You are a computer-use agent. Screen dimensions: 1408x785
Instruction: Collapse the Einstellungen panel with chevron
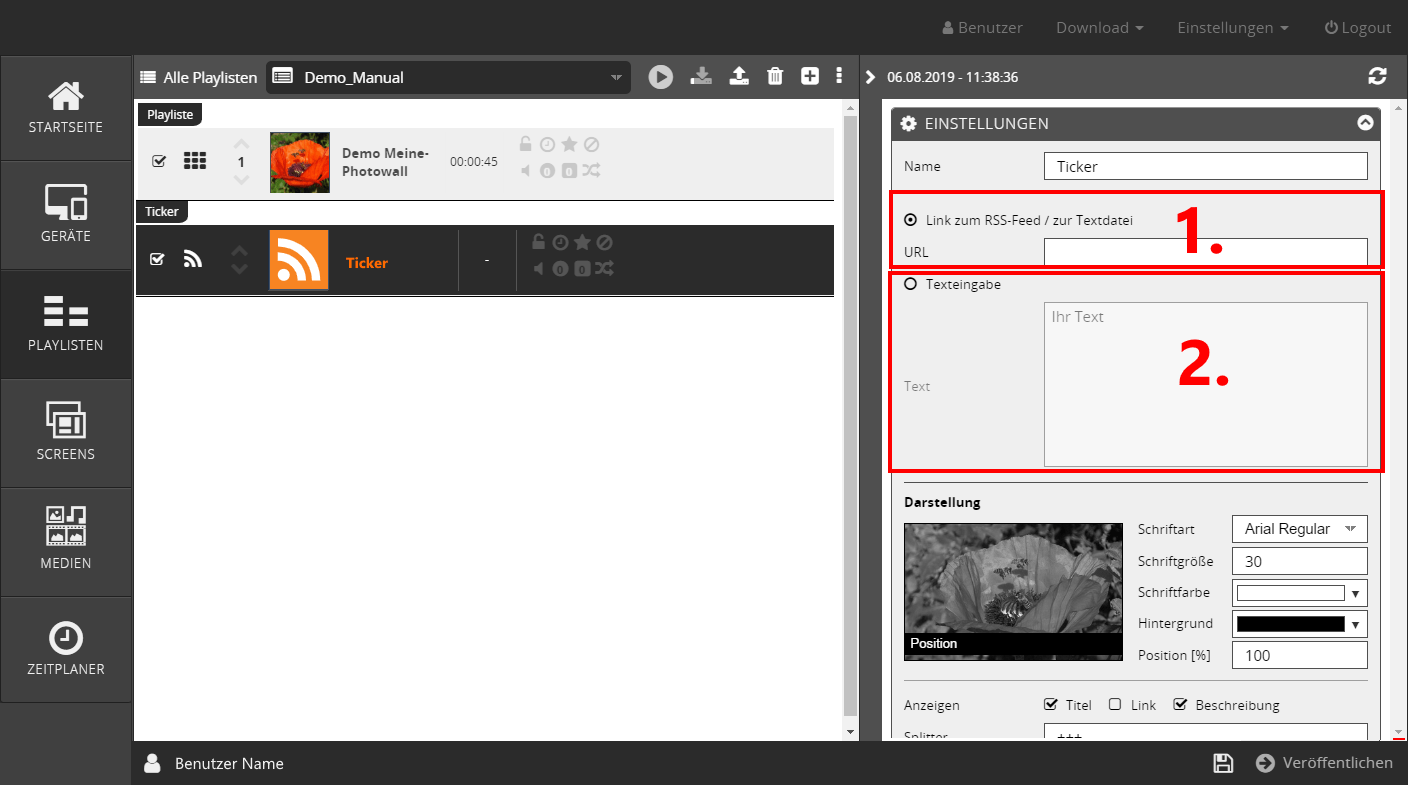1365,123
